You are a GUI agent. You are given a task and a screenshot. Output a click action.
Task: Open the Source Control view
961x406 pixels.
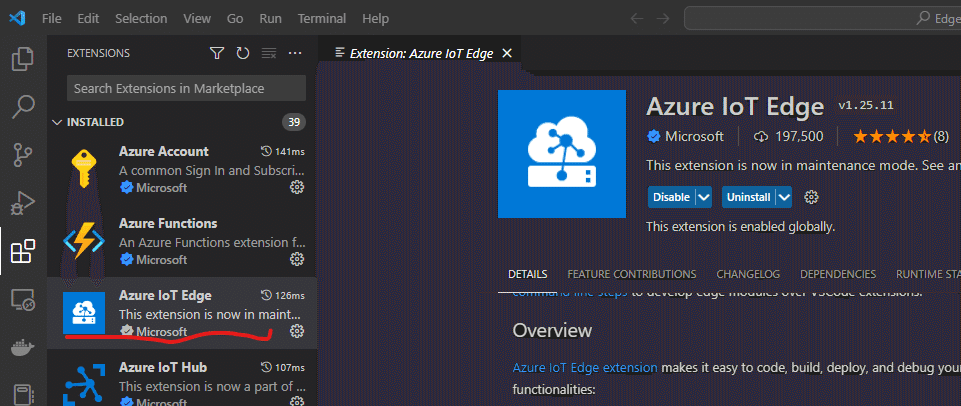22,154
